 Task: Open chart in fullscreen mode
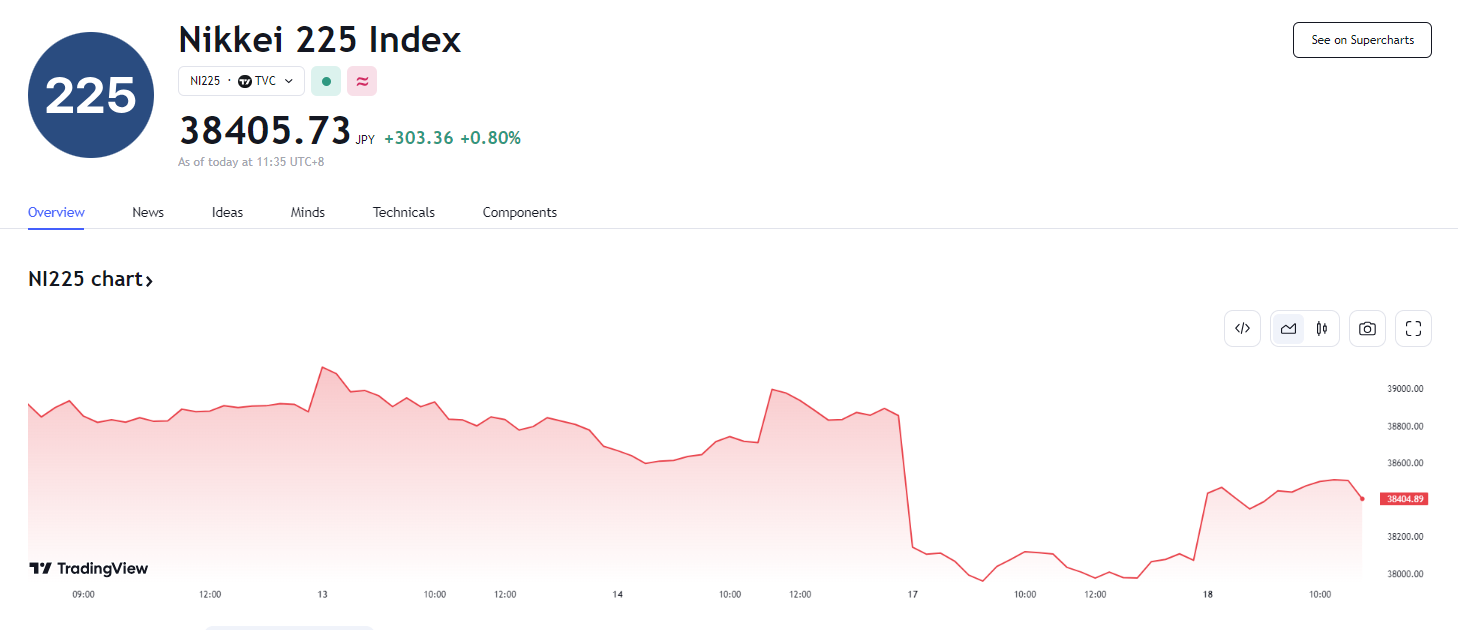pos(1413,328)
